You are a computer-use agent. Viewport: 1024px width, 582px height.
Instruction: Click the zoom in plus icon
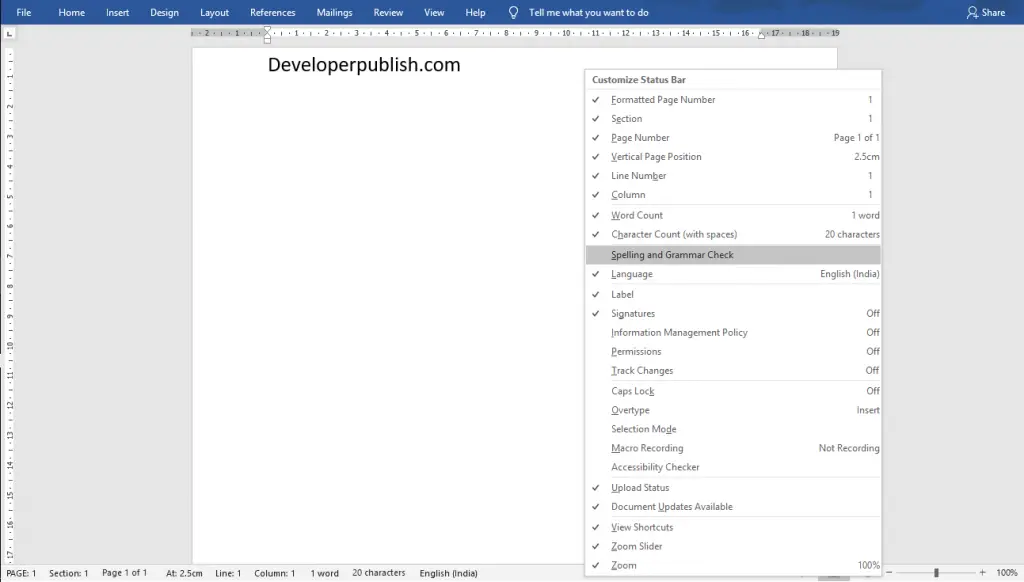click(982, 573)
